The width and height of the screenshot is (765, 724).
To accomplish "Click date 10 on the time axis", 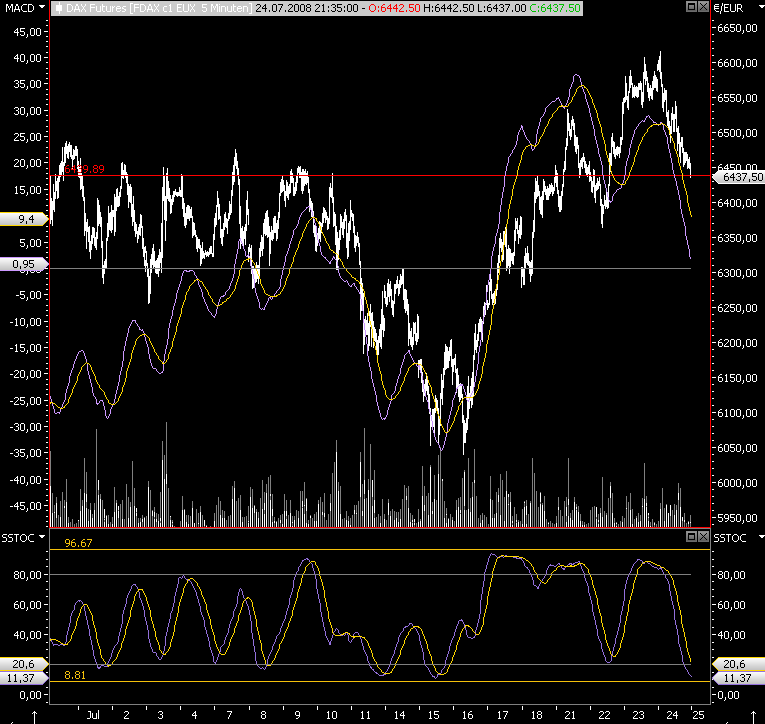I will [331, 715].
